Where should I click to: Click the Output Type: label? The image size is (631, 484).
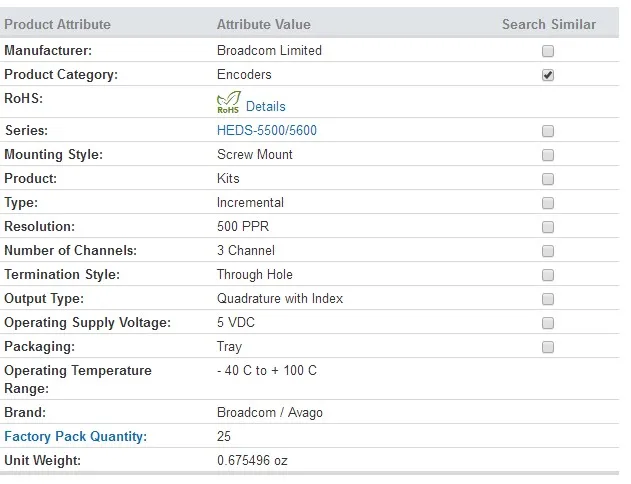tap(44, 299)
